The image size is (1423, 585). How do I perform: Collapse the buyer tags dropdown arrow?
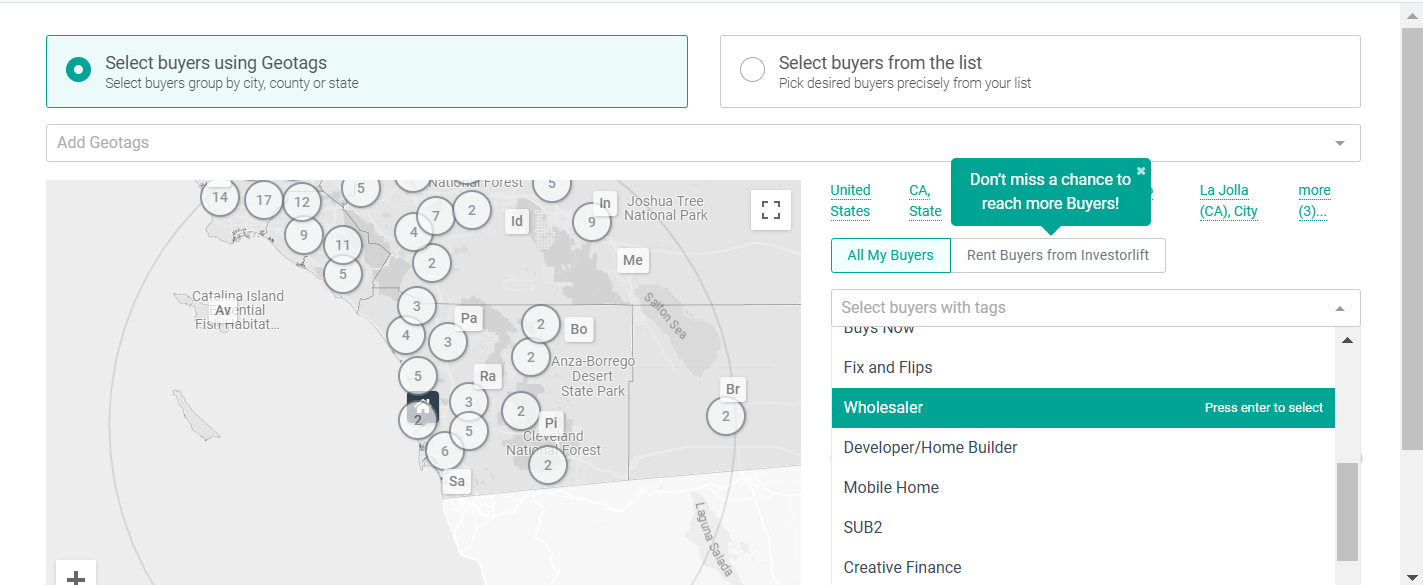(x=1340, y=309)
